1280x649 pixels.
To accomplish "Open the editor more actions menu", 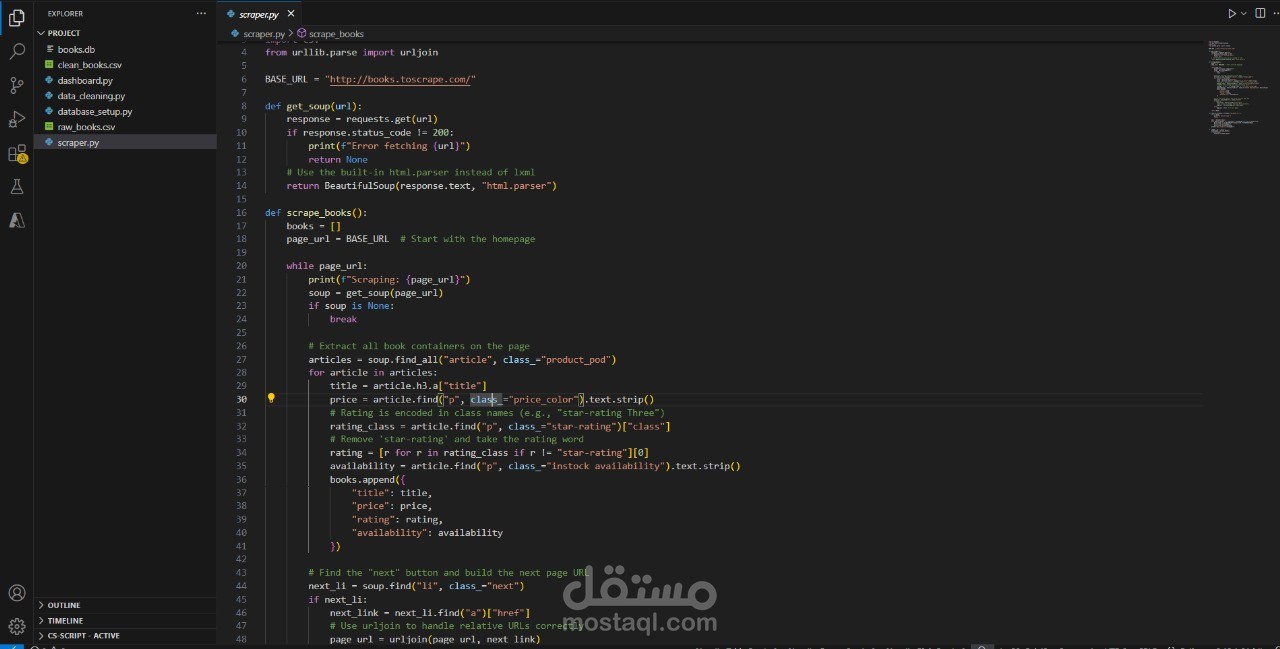I will click(x=1274, y=14).
